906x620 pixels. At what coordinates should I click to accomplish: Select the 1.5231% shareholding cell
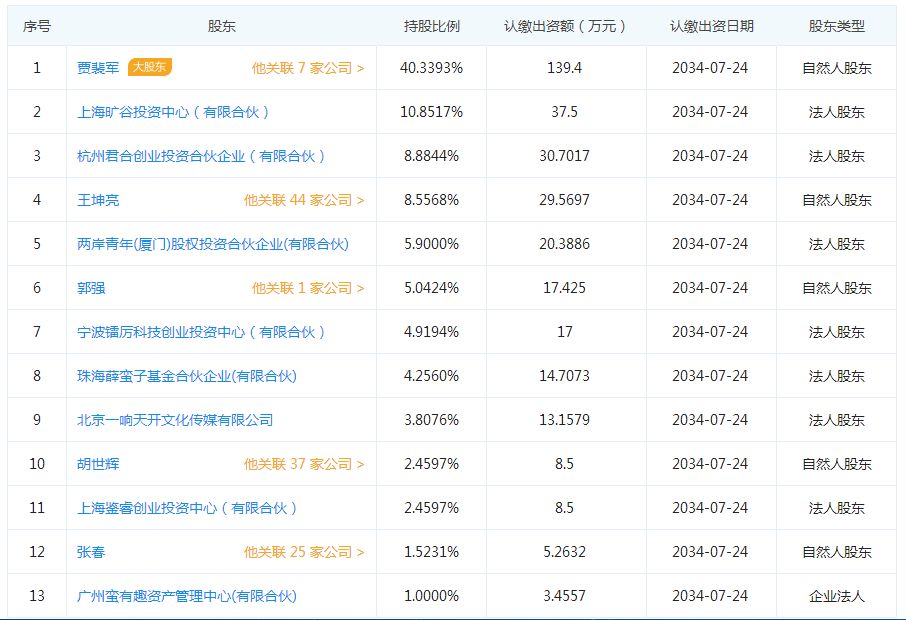coord(432,552)
